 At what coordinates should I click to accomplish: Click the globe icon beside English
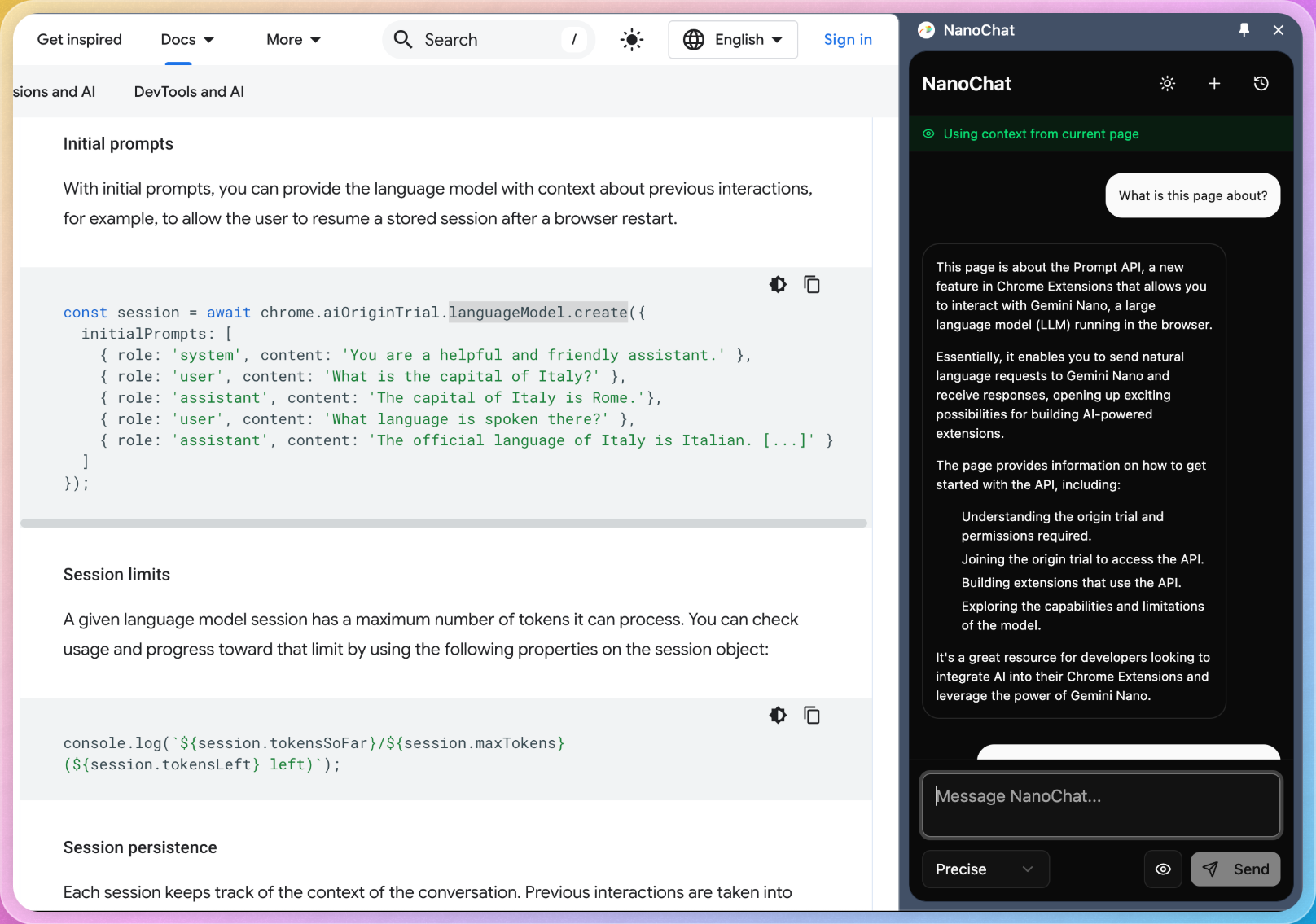pos(693,39)
